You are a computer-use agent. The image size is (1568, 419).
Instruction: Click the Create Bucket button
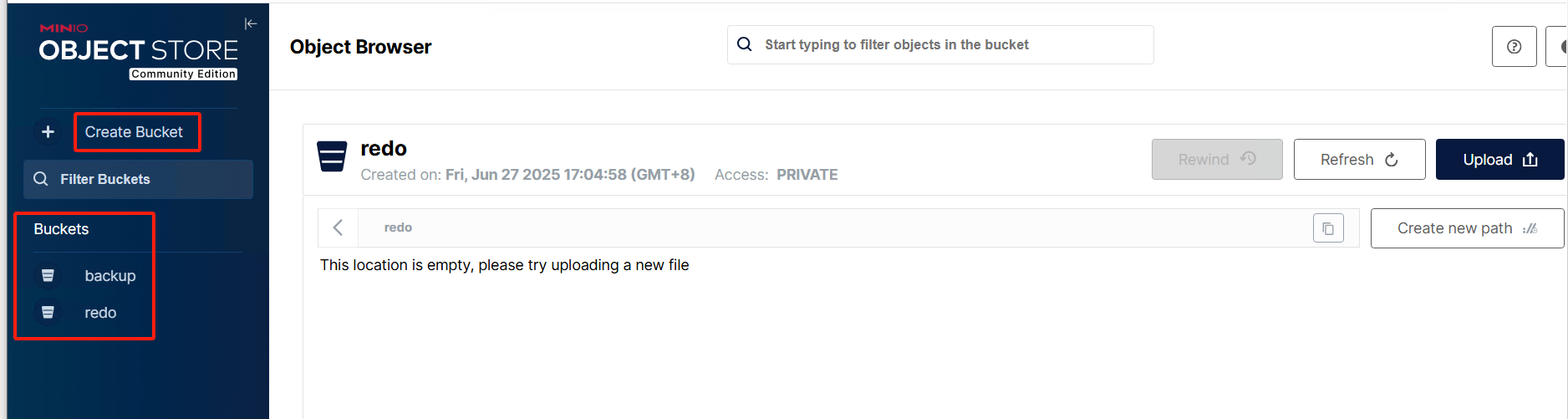[135, 132]
